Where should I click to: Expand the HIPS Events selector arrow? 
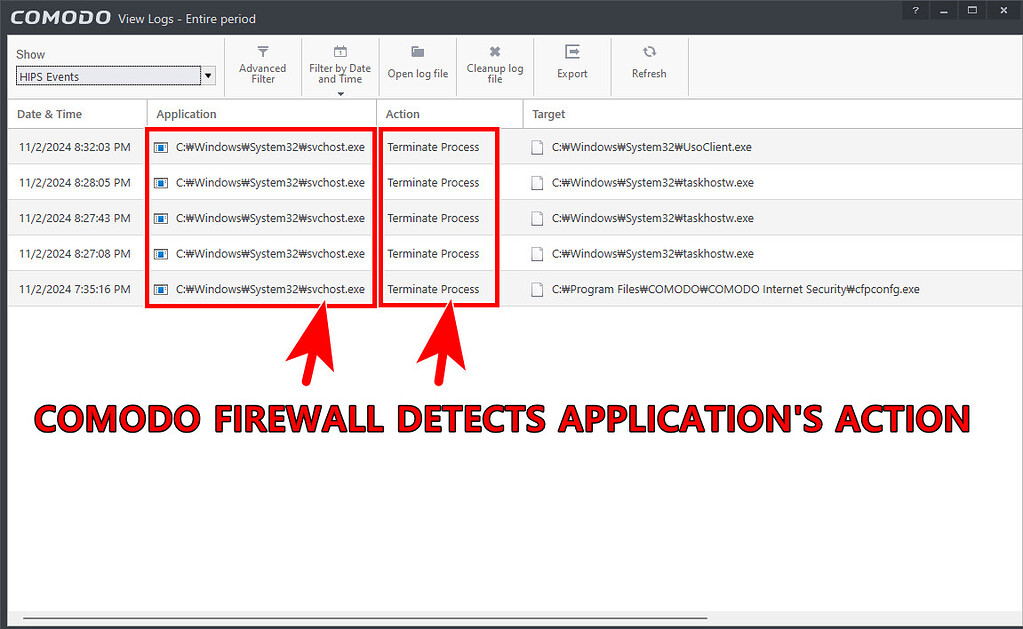207,75
